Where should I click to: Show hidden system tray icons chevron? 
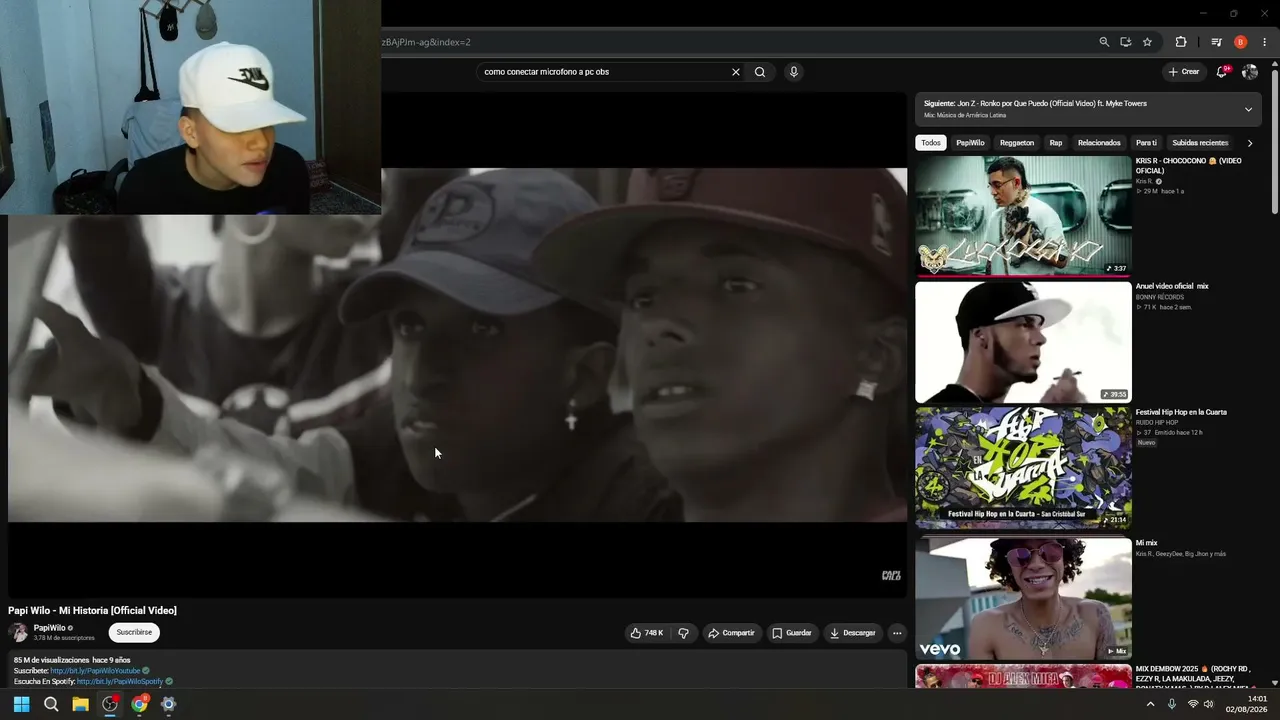pyautogui.click(x=1150, y=704)
